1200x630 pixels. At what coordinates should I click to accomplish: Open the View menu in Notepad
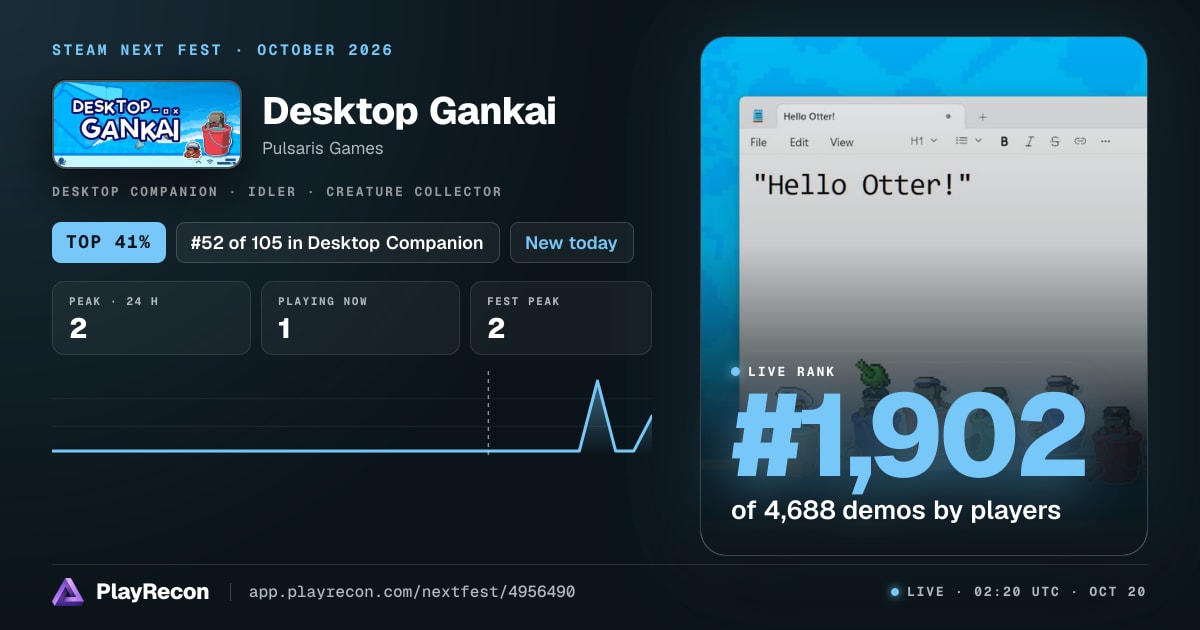(x=842, y=142)
